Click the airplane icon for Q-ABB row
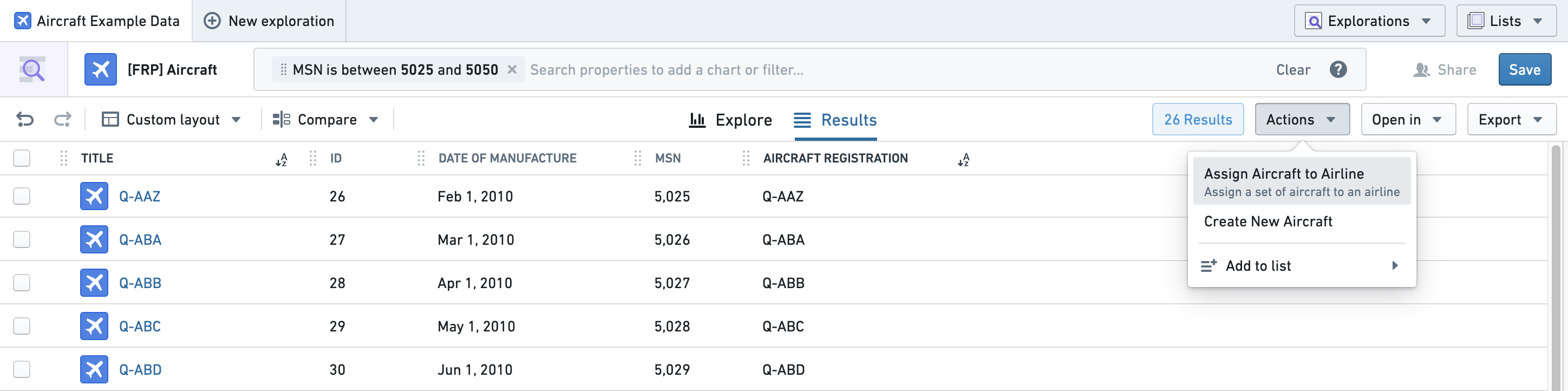 pyautogui.click(x=94, y=283)
